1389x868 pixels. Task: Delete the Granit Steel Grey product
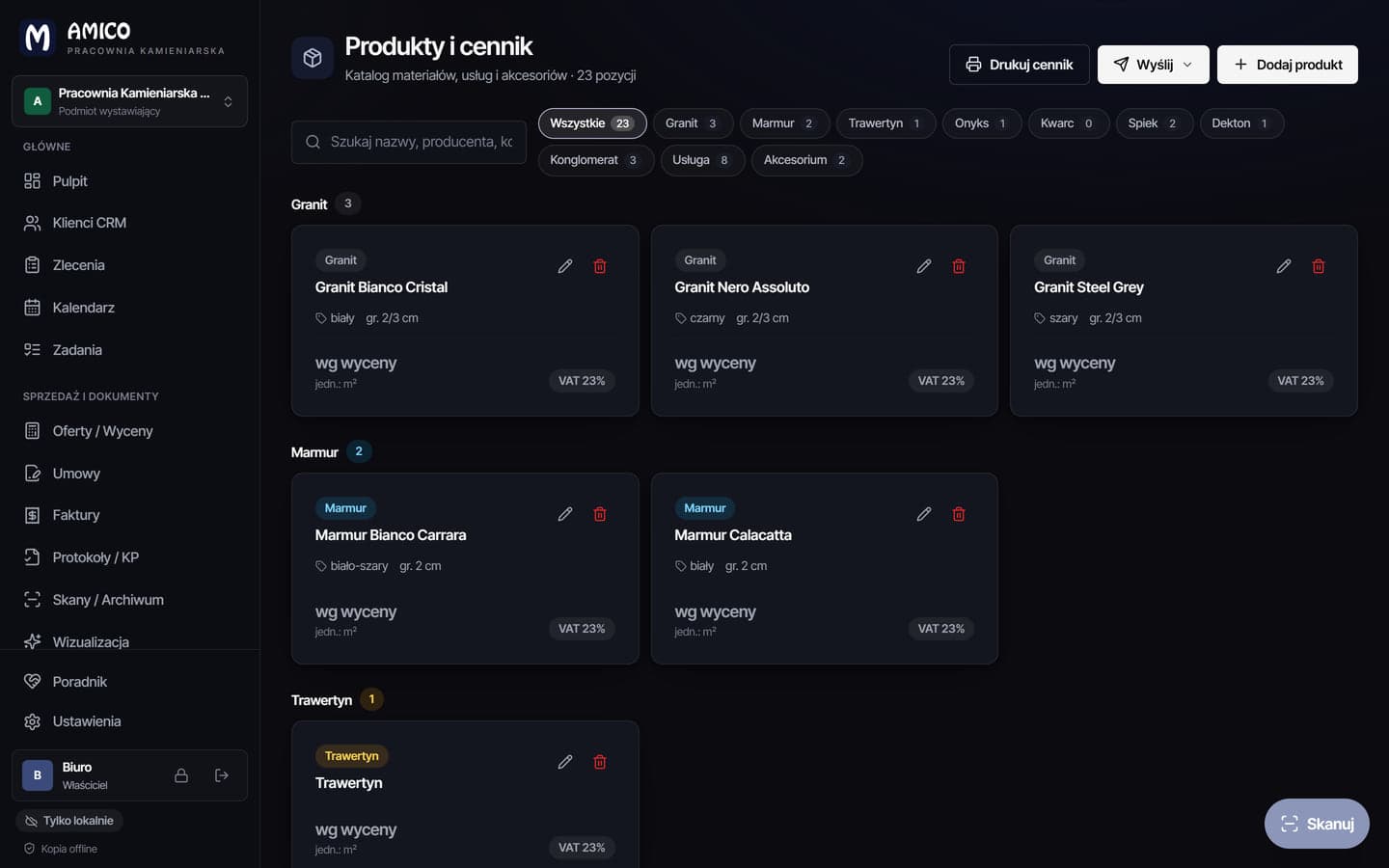(x=1319, y=266)
